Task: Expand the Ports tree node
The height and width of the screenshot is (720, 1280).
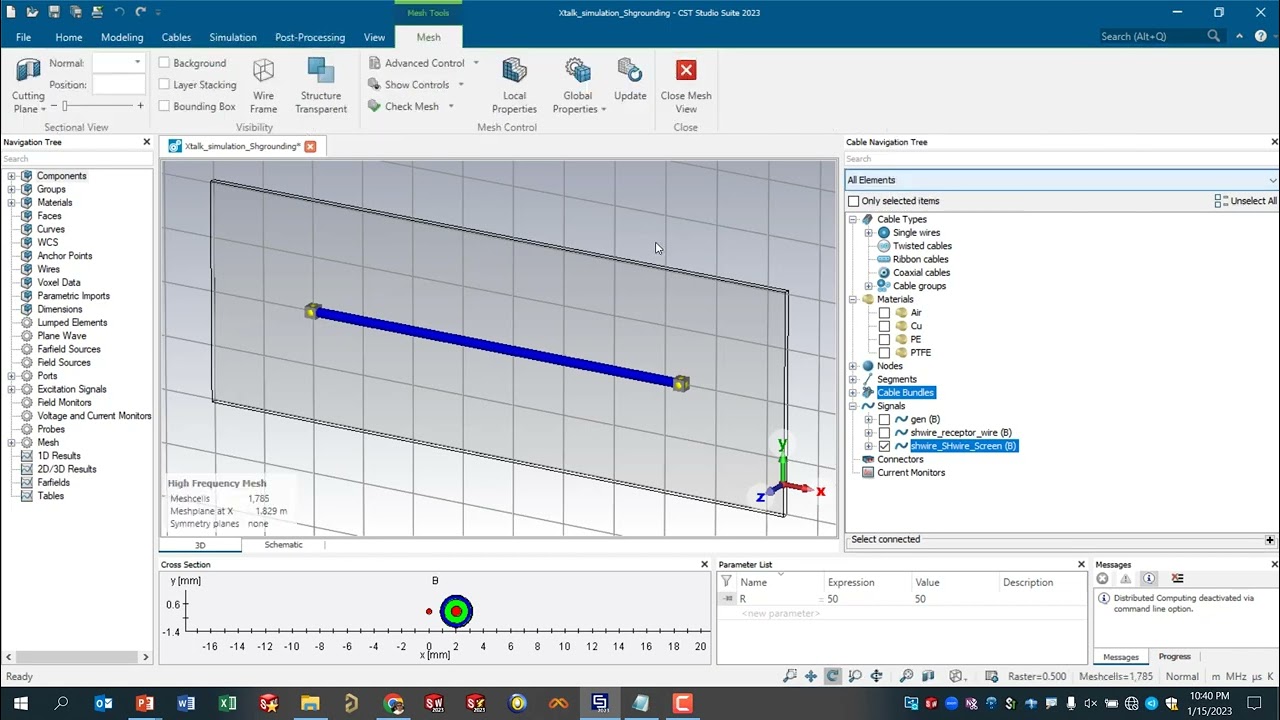Action: (11, 376)
